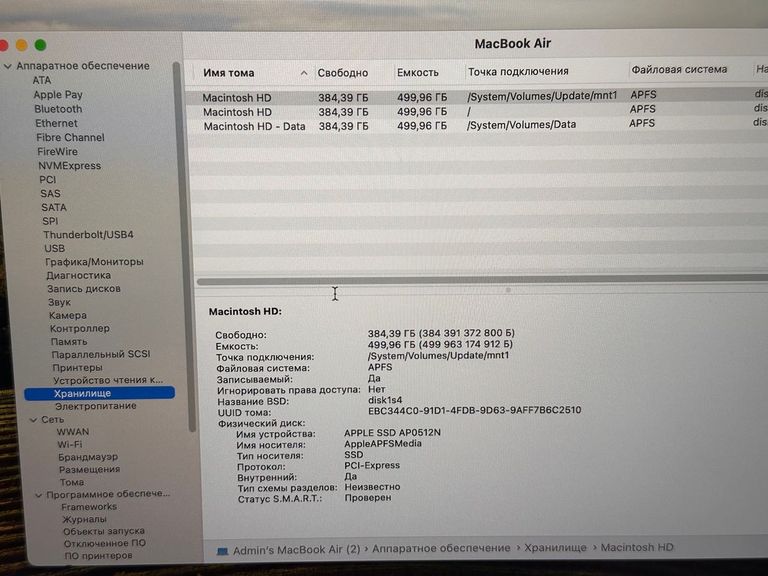Click S.M.A.R.T. status Проверен value
This screenshot has height=576, width=768.
coord(368,498)
